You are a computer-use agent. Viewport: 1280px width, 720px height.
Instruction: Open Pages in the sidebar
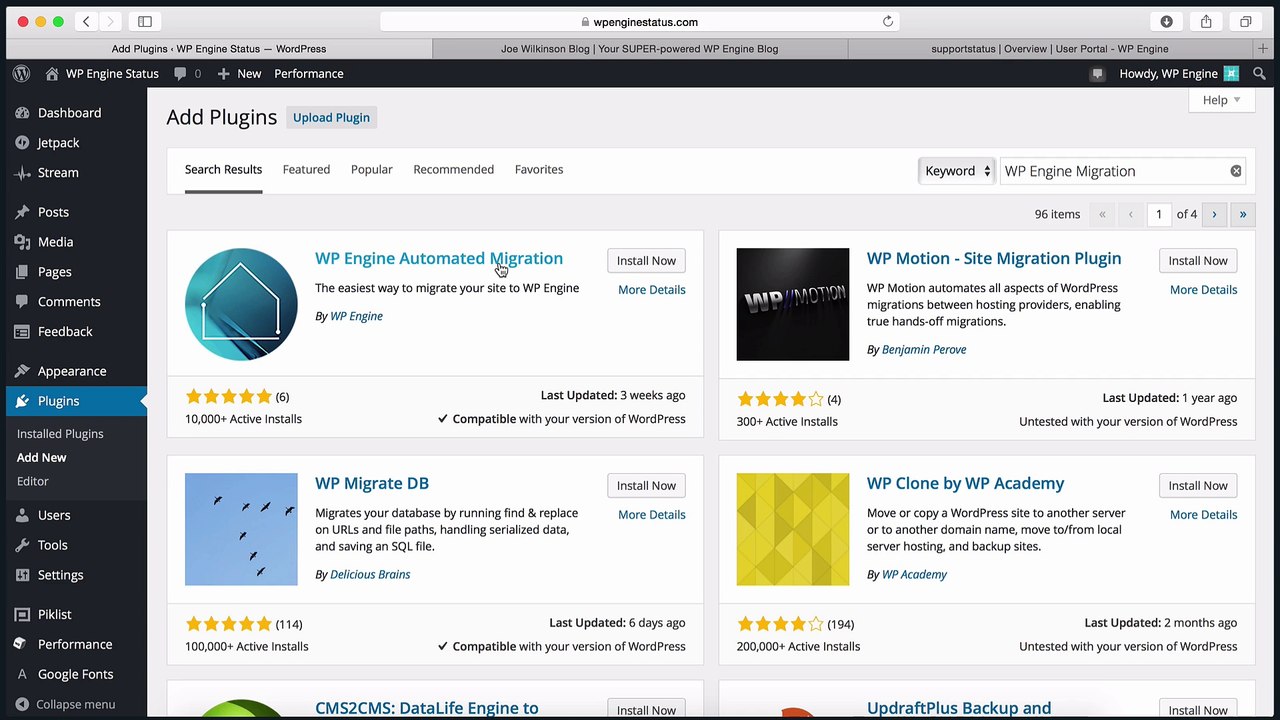pyautogui.click(x=54, y=272)
